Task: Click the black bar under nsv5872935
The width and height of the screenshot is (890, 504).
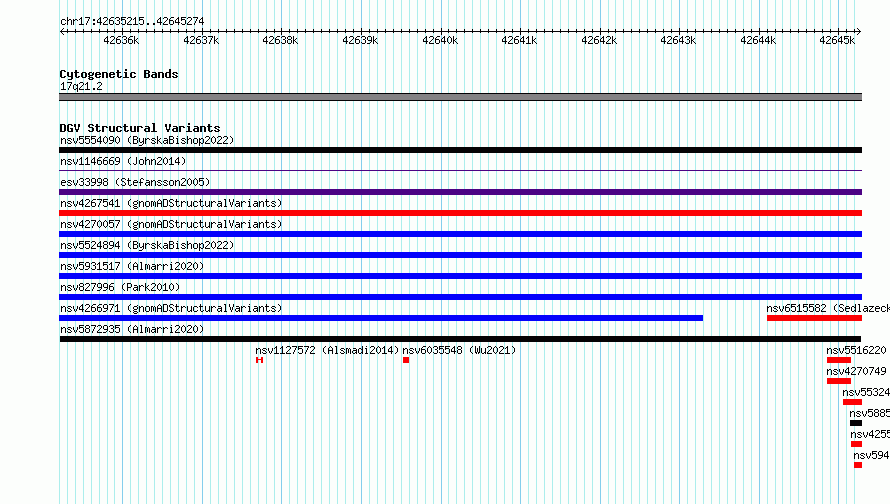Action: pos(460,339)
